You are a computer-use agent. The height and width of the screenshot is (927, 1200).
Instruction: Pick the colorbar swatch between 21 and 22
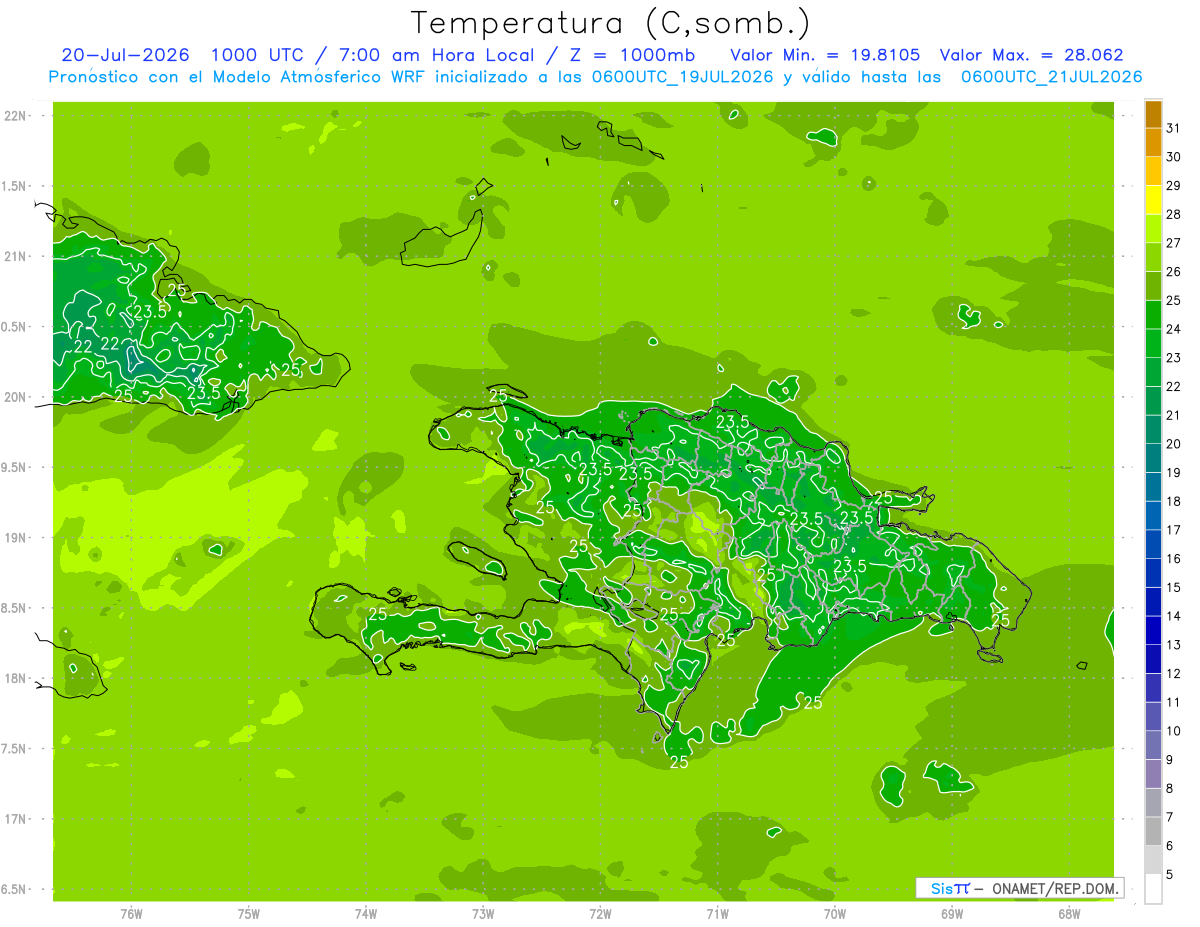click(1153, 400)
